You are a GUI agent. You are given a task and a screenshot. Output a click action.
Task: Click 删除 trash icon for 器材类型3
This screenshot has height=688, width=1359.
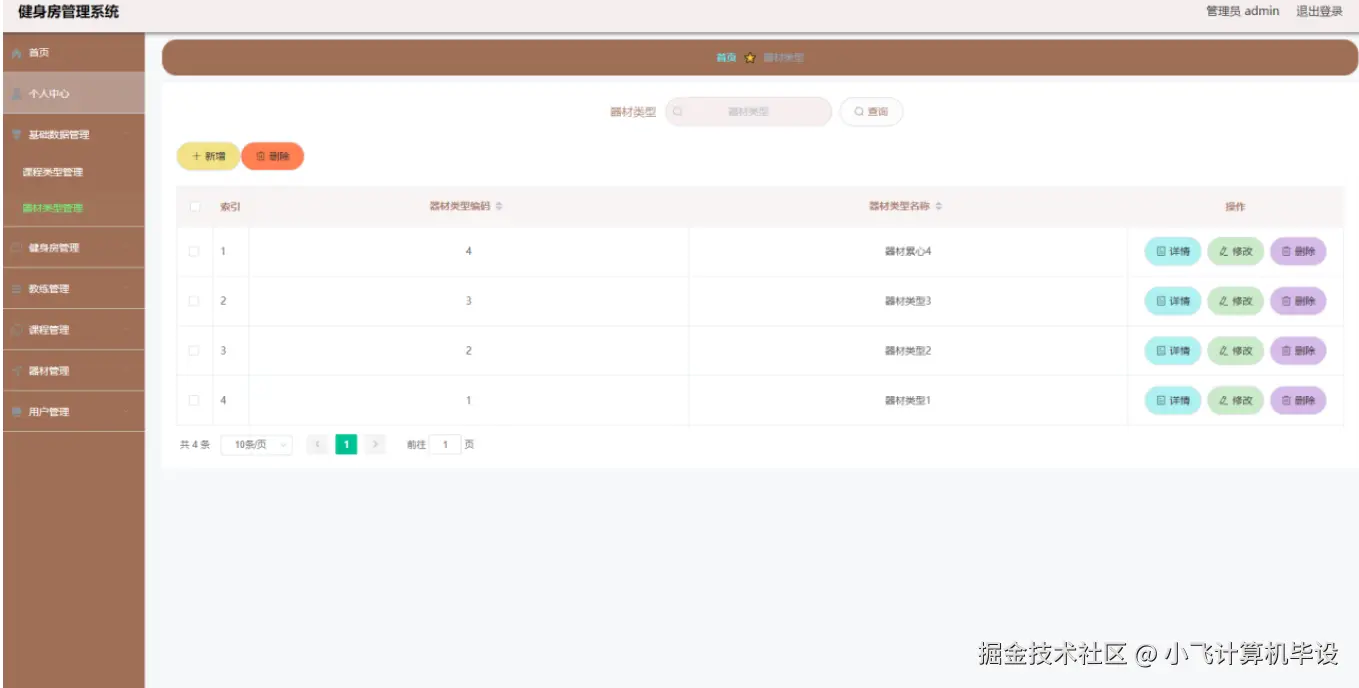coord(1287,301)
